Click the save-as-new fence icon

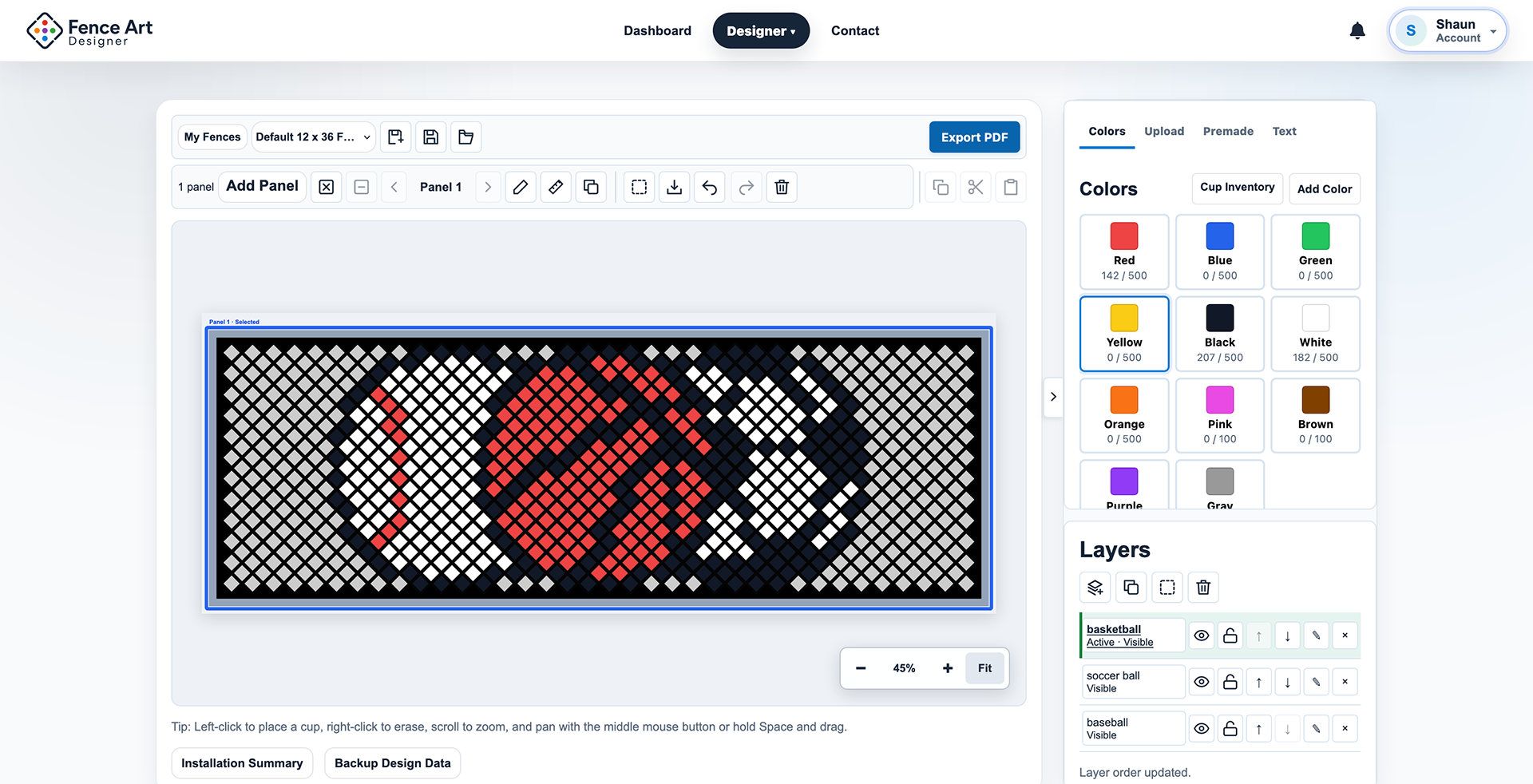396,137
